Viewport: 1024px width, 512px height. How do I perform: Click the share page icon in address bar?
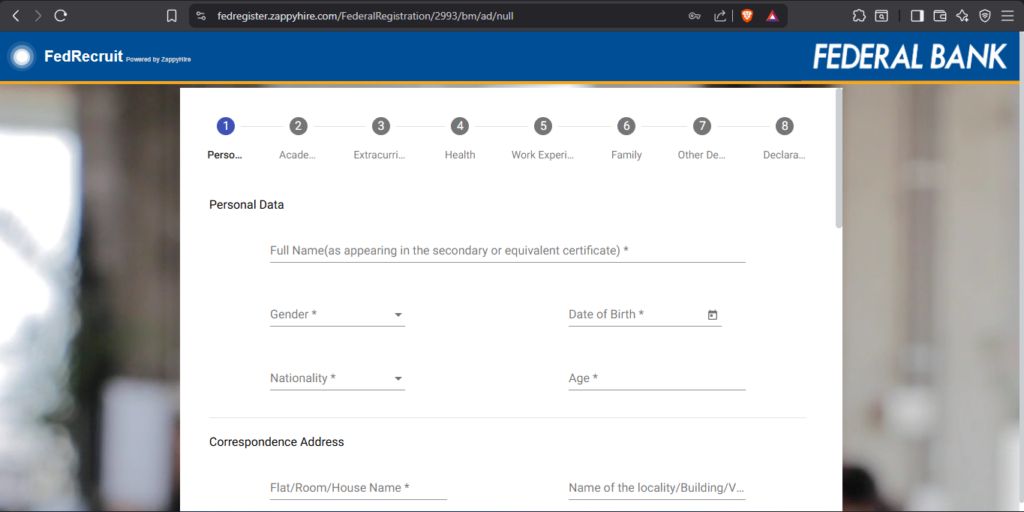coord(720,16)
